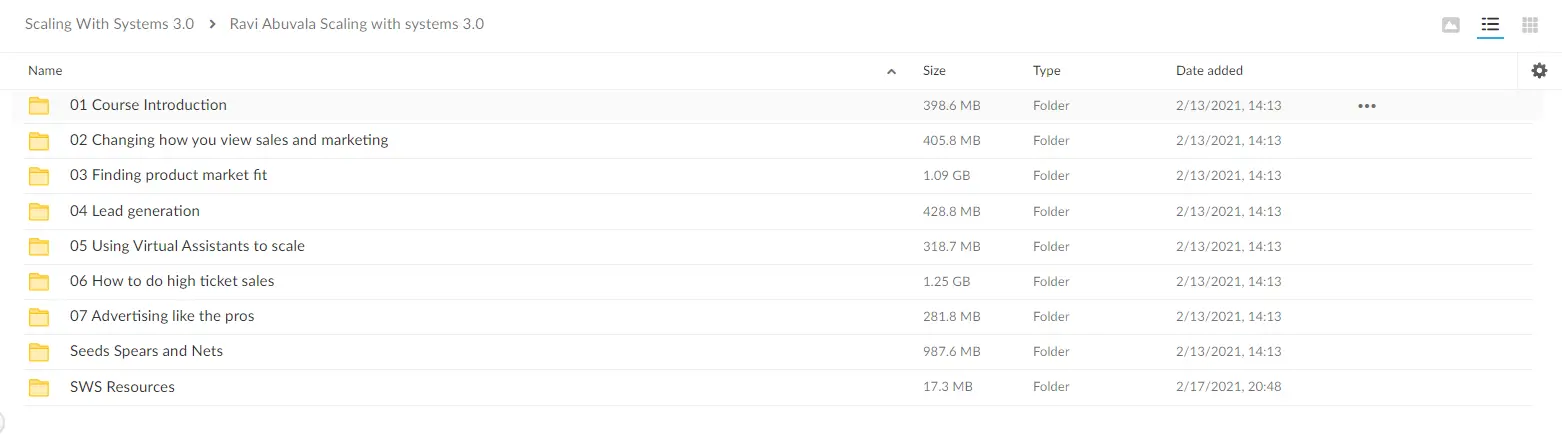Screen dimensions: 1562x440
Task: Click Ravi Abuvala Scaling with systems 3.0 breadcrumb
Action: pos(357,24)
